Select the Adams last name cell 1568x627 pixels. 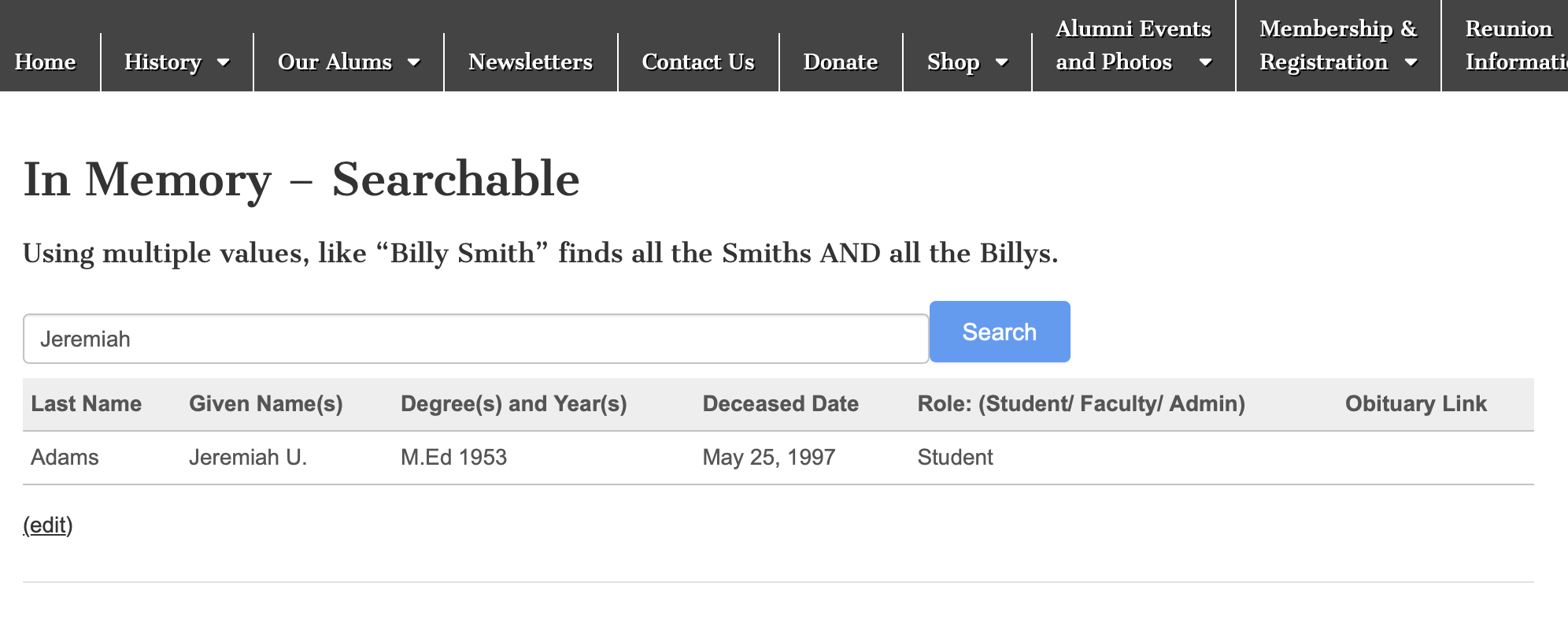tap(65, 458)
